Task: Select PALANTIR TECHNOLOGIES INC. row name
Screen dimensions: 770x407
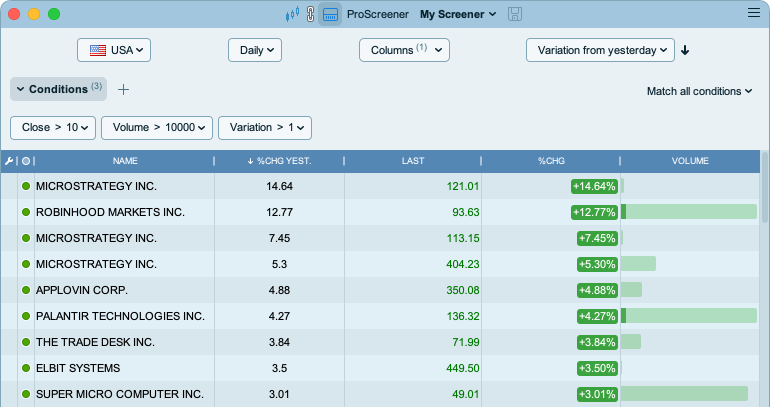Action: pyautogui.click(x=120, y=316)
